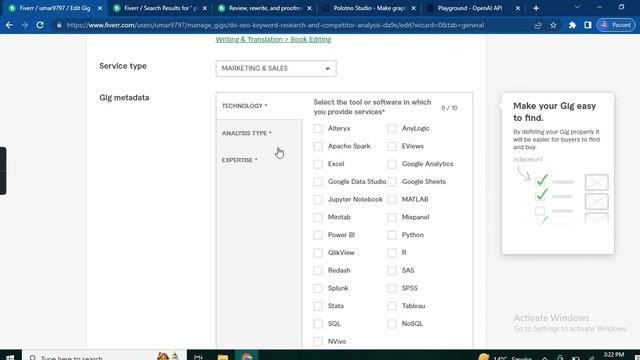The image size is (640, 360).
Task: Tick the Stata checkbox
Action: 318,306
